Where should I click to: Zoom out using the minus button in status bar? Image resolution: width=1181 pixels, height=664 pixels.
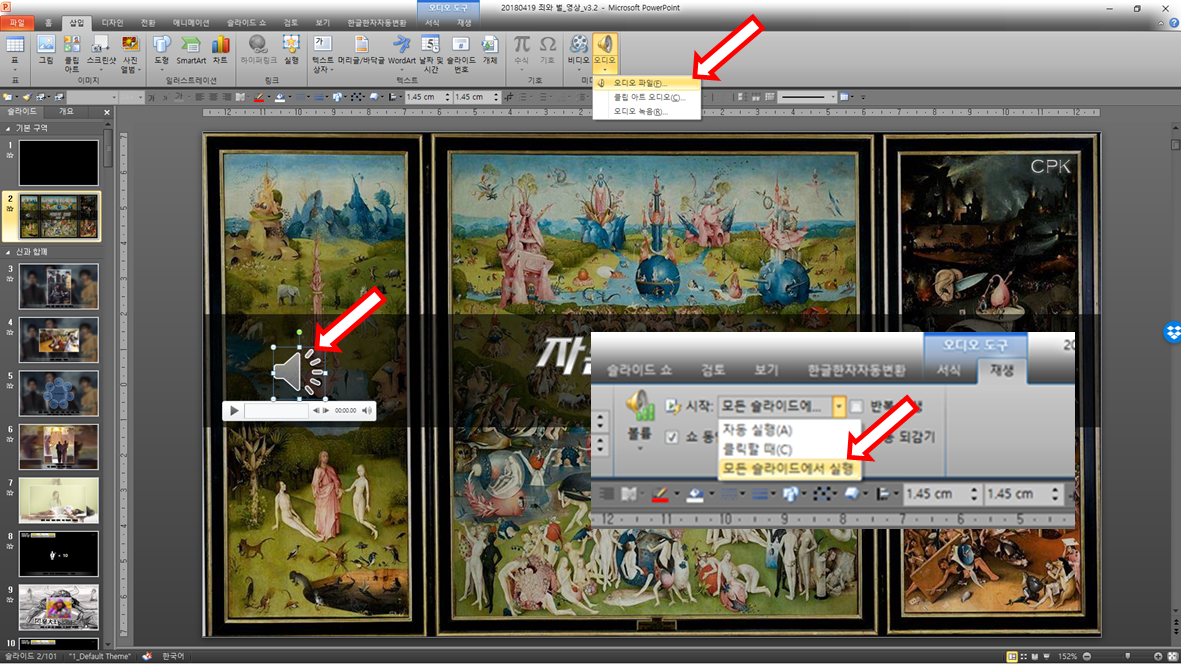1087,656
